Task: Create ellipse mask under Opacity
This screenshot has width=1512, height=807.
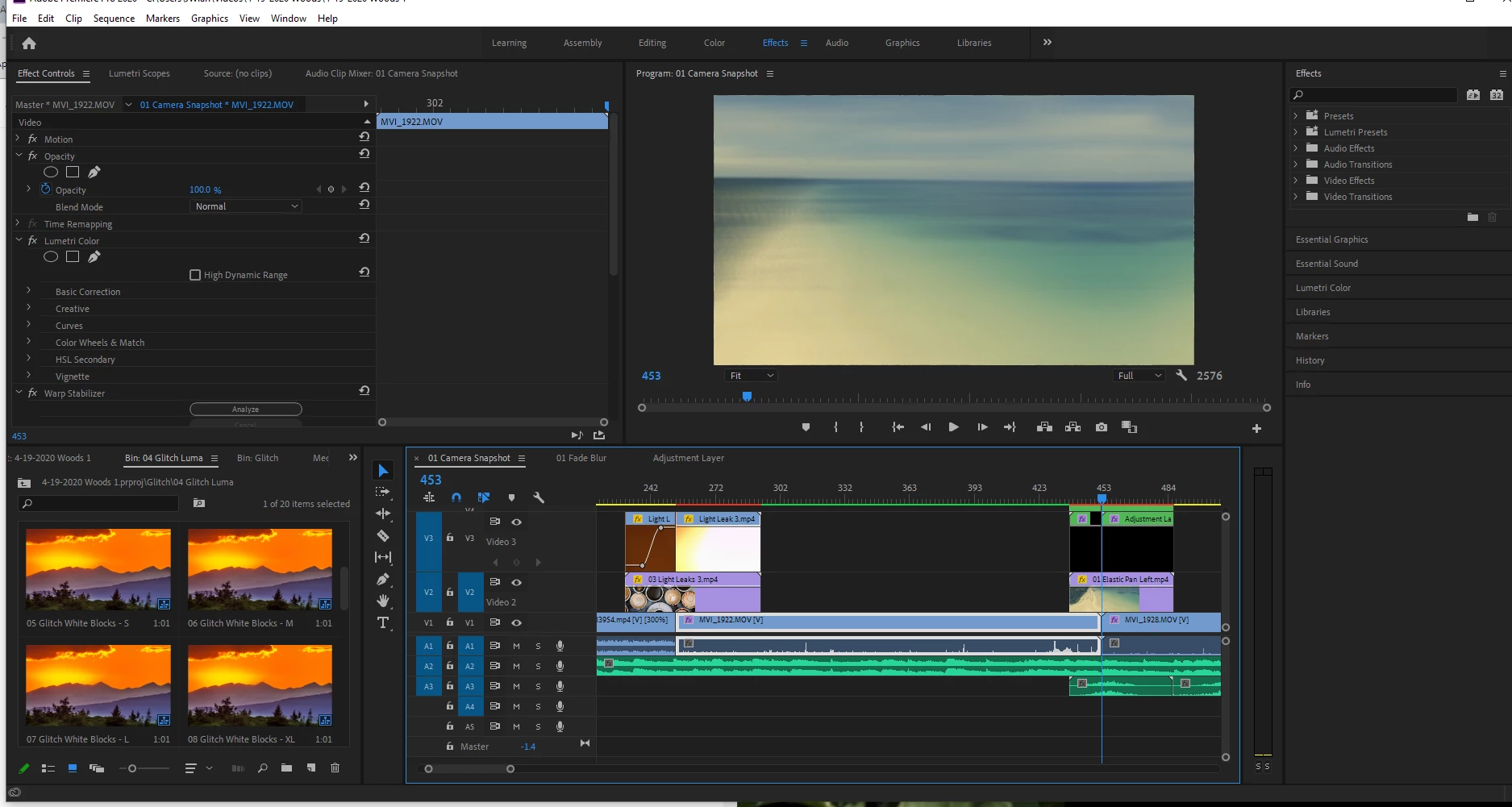Action: 50,172
